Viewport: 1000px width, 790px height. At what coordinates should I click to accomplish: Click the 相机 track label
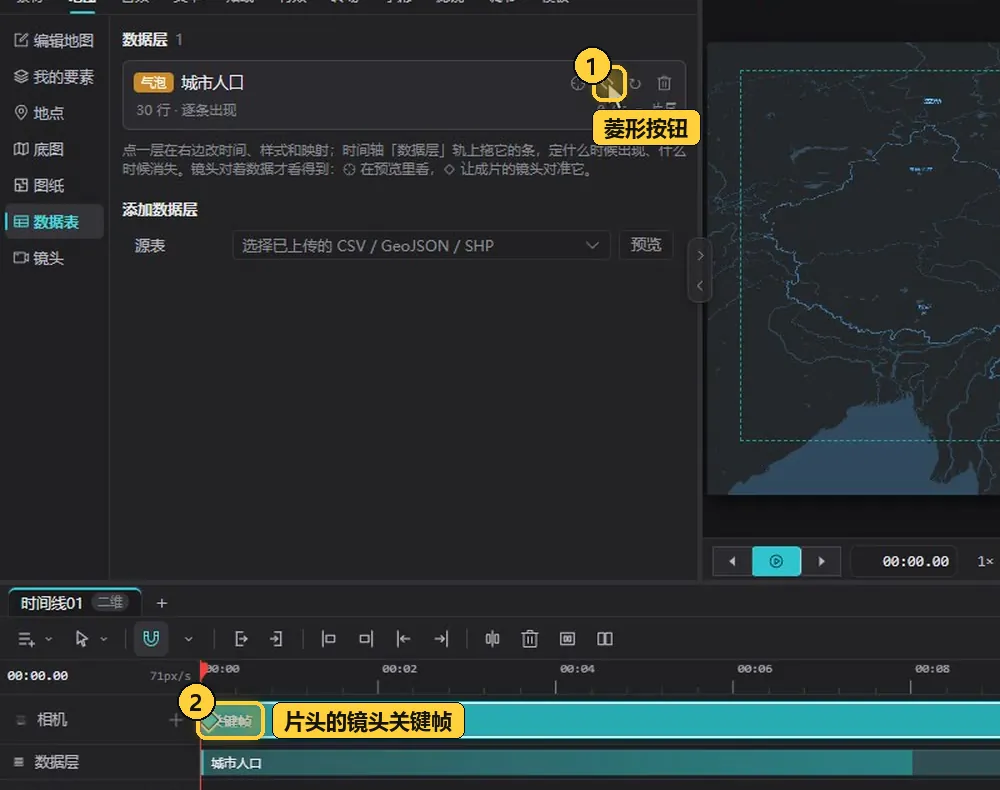point(52,720)
